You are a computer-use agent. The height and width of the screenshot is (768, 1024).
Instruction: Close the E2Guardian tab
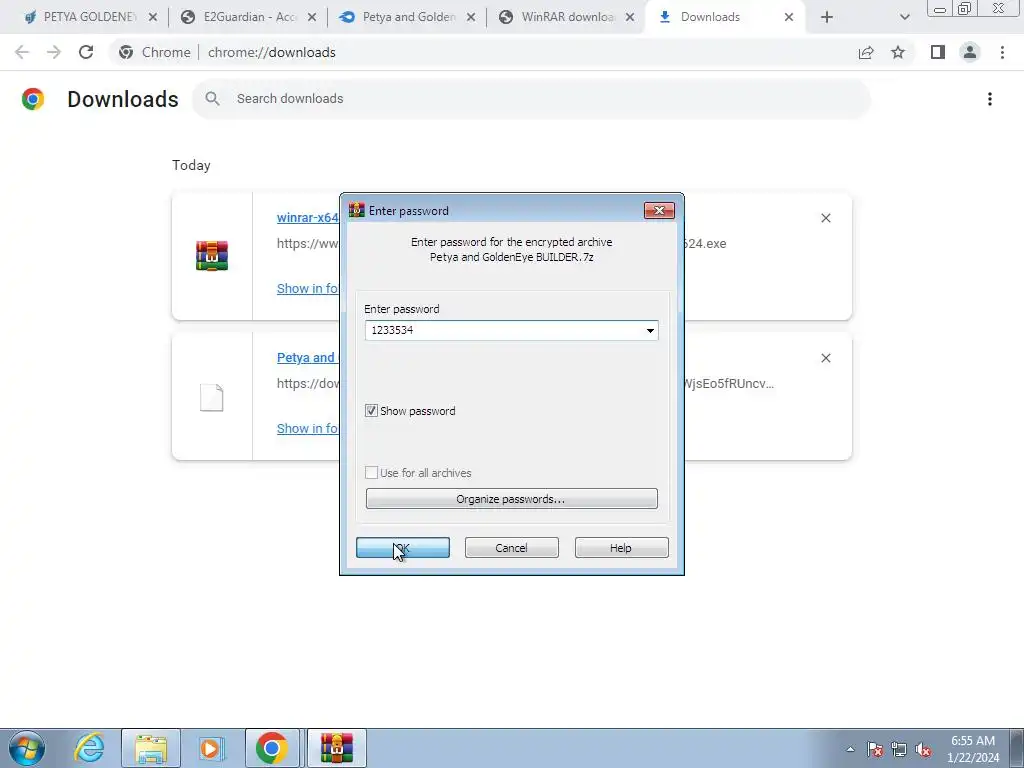(x=312, y=17)
